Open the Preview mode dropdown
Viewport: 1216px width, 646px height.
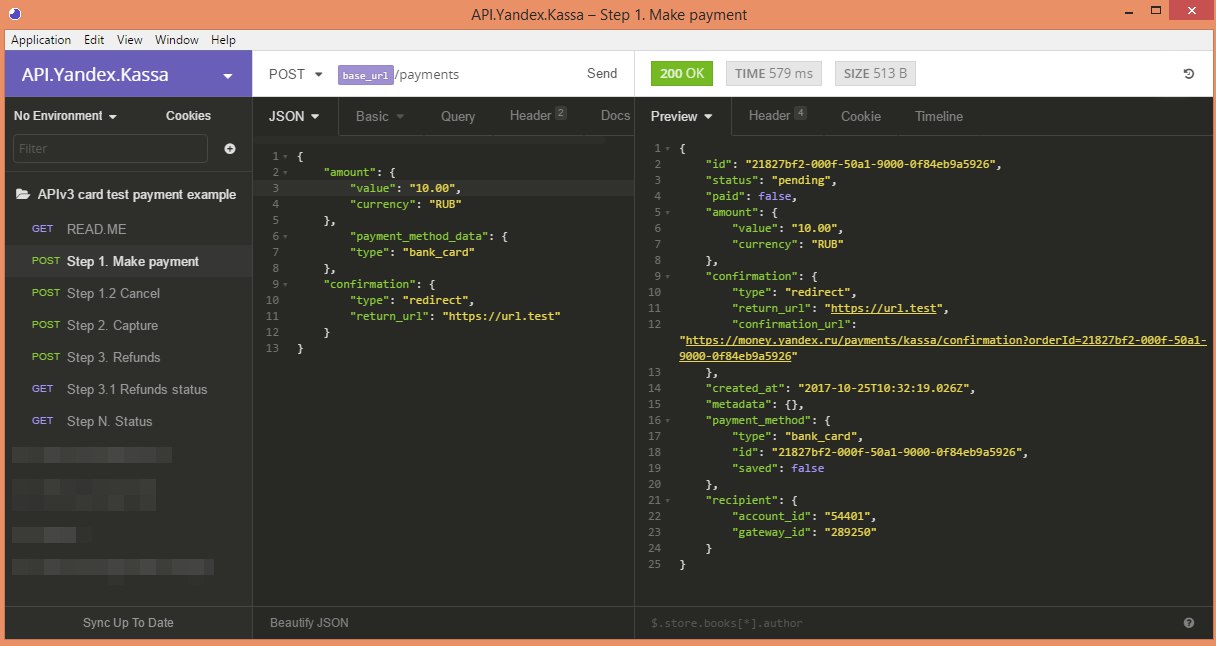click(682, 116)
